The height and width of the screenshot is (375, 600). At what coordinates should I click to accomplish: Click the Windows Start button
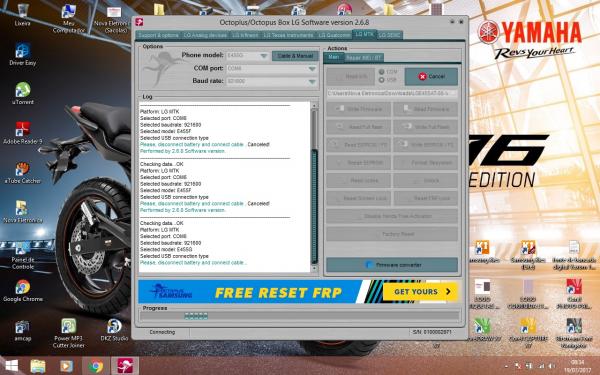(x=11, y=366)
